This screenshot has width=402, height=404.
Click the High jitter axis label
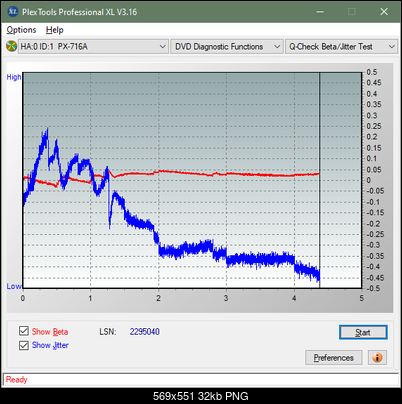14,77
